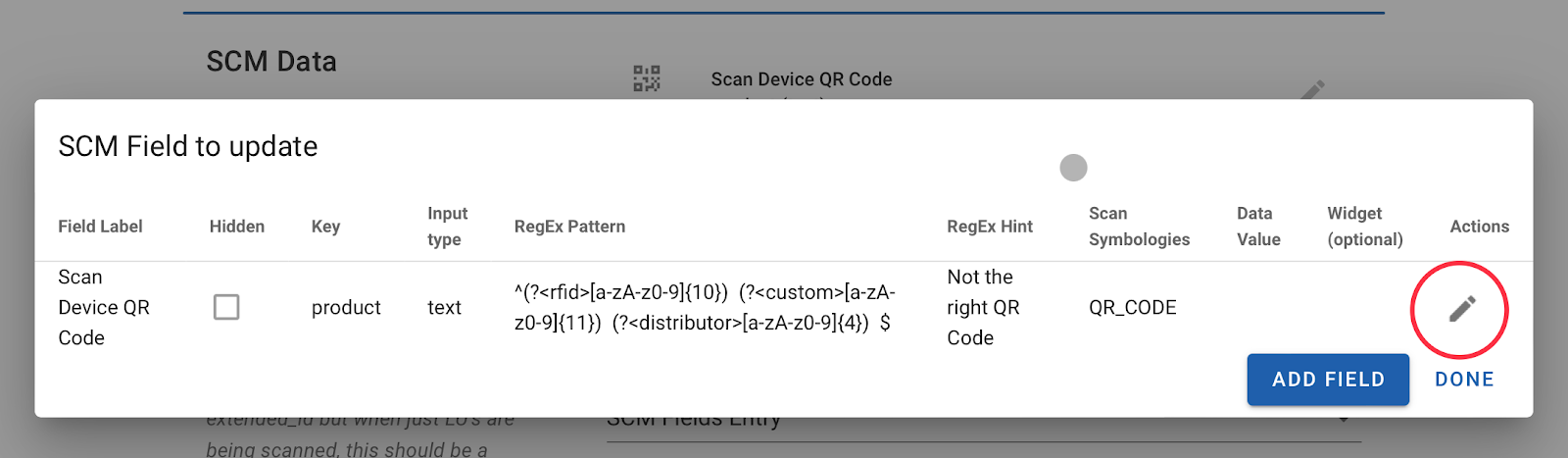This screenshot has width=1568, height=458.
Task: Select the QR_CODE symbology cell
Action: click(x=1133, y=307)
